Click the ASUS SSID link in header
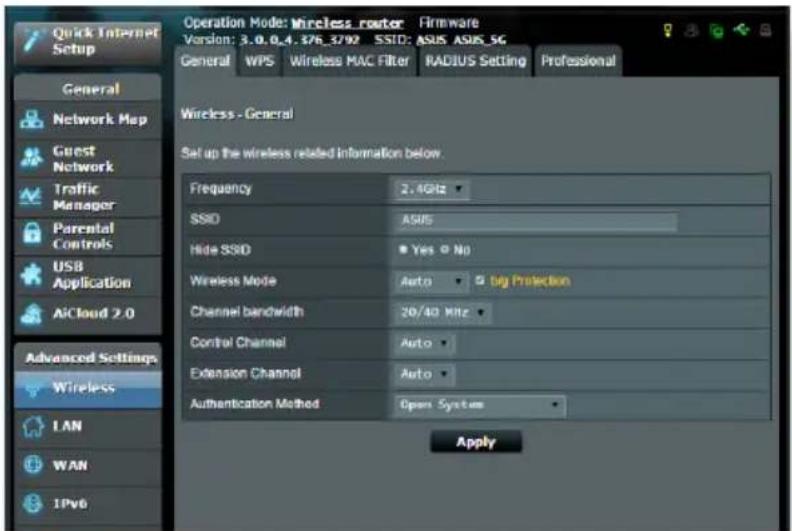The width and height of the screenshot is (792, 531). pyautogui.click(x=432, y=39)
